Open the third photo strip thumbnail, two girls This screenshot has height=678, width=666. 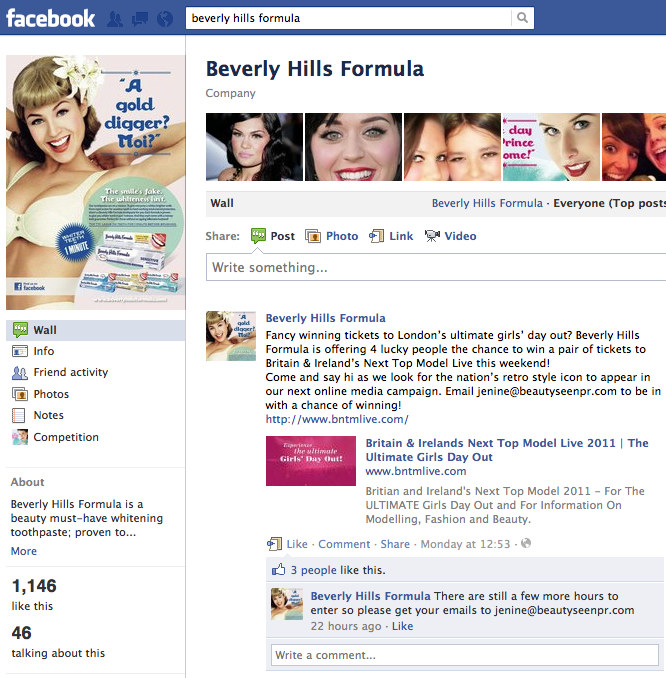coord(452,147)
